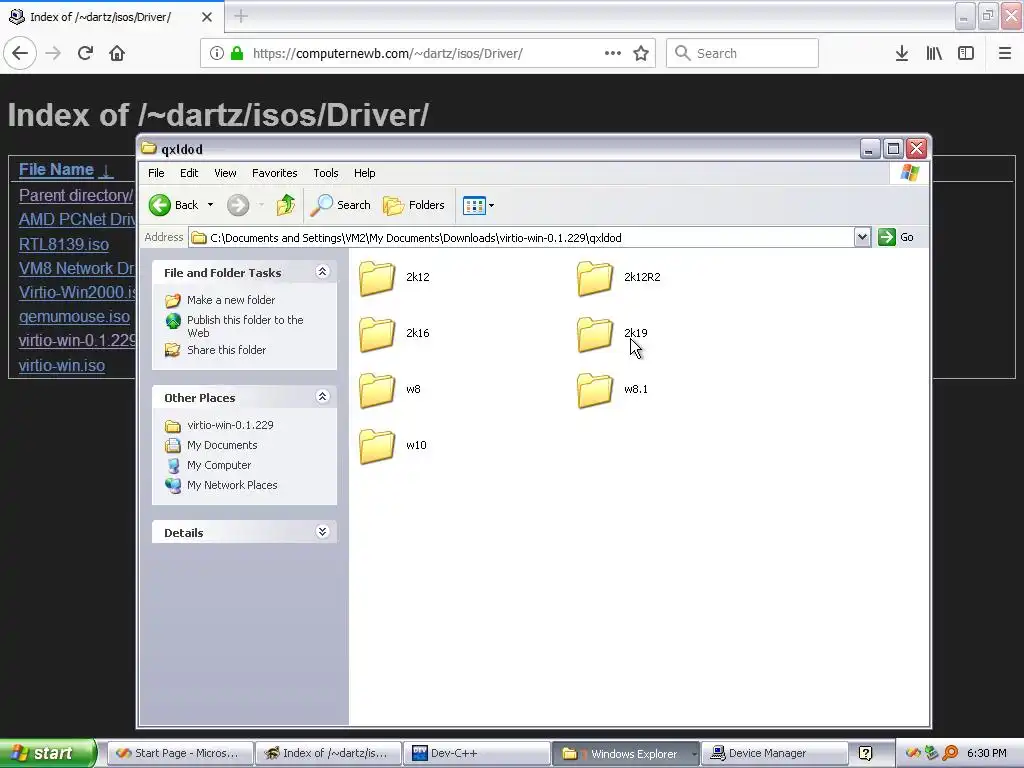Go up one folder level
The height and width of the screenshot is (768, 1024).
[x=285, y=205]
